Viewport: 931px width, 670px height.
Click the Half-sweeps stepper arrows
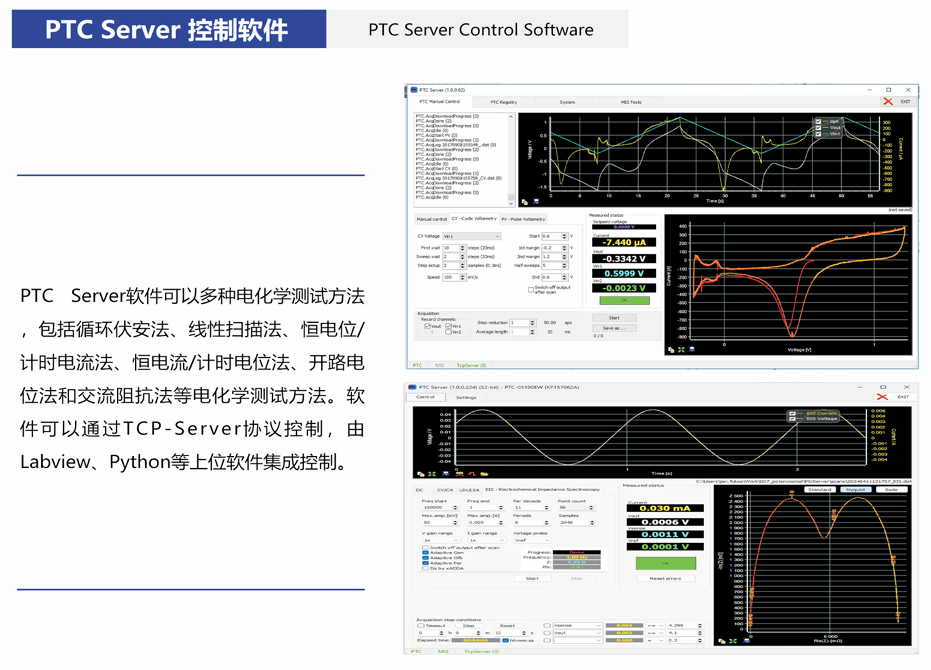tap(564, 266)
